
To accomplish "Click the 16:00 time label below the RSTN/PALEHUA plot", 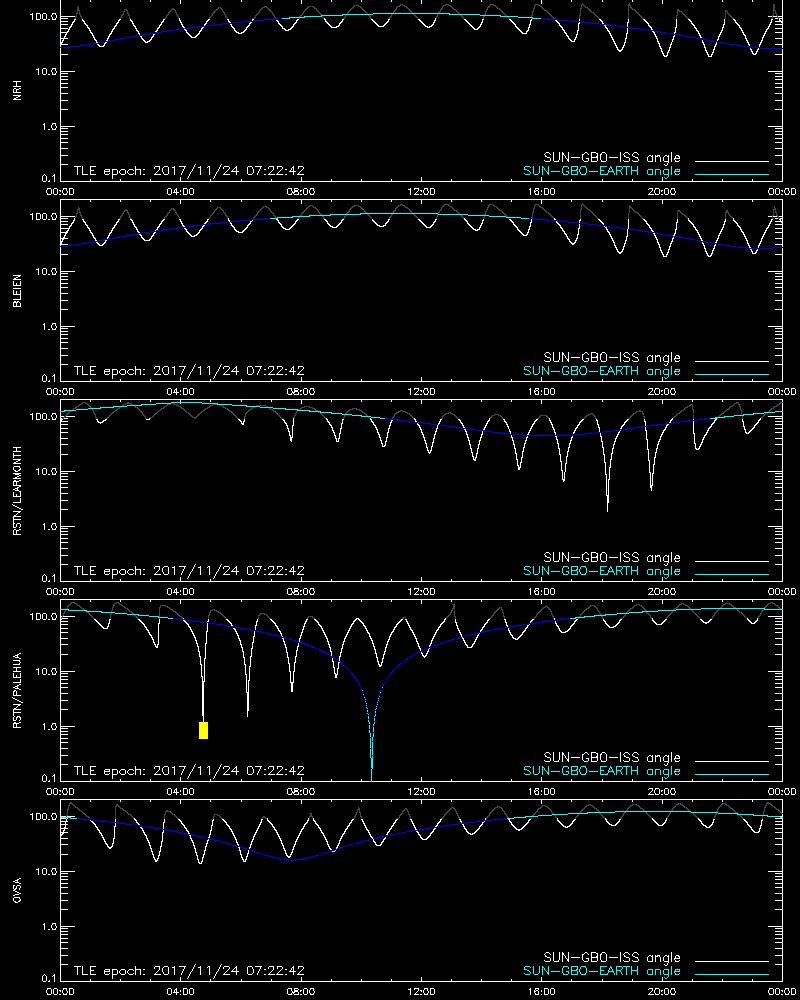I will 541,791.
